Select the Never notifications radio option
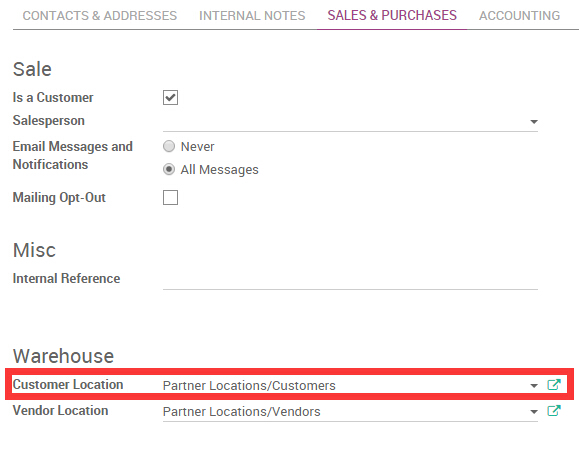Viewport: 579px width, 469px height. point(169,146)
